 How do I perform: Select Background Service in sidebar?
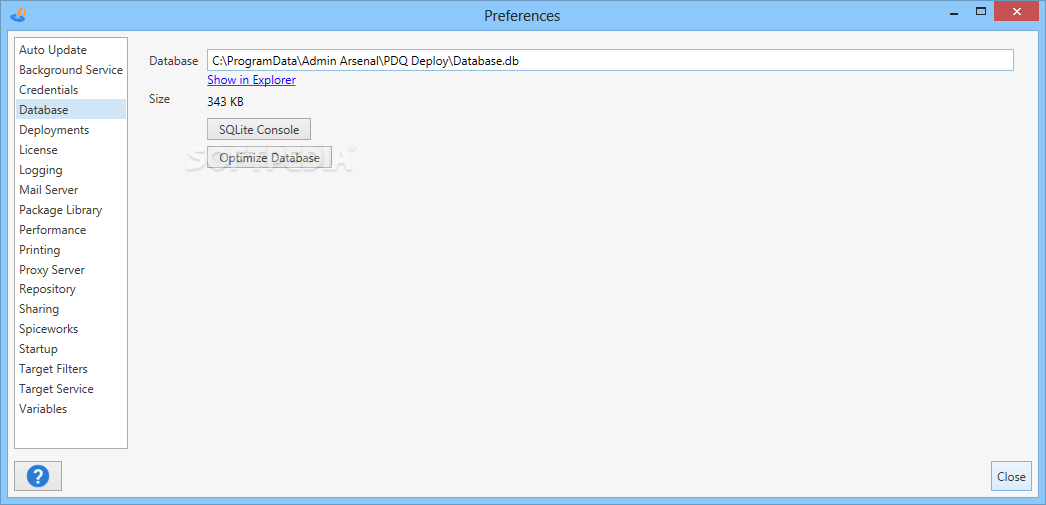(71, 70)
